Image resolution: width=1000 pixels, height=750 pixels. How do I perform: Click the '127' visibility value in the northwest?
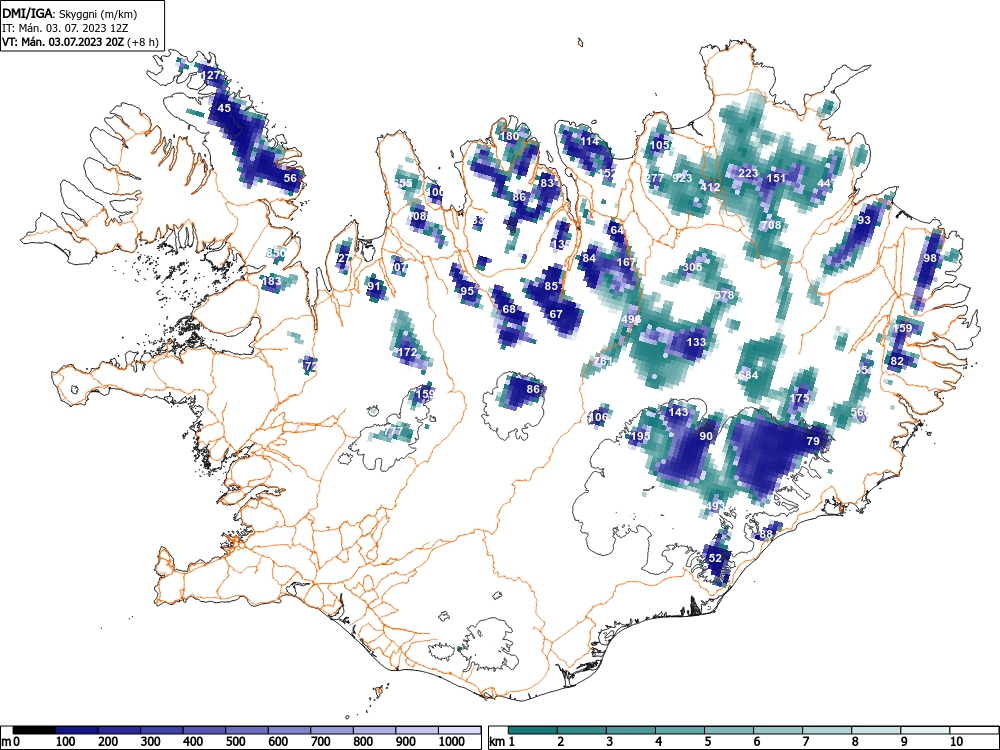point(210,75)
